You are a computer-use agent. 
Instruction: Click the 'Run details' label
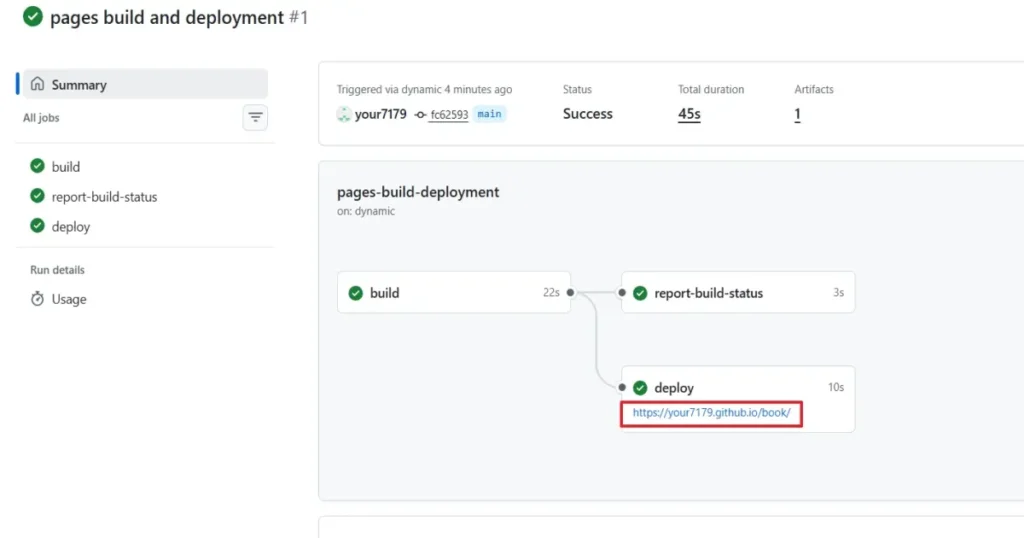tap(57, 270)
